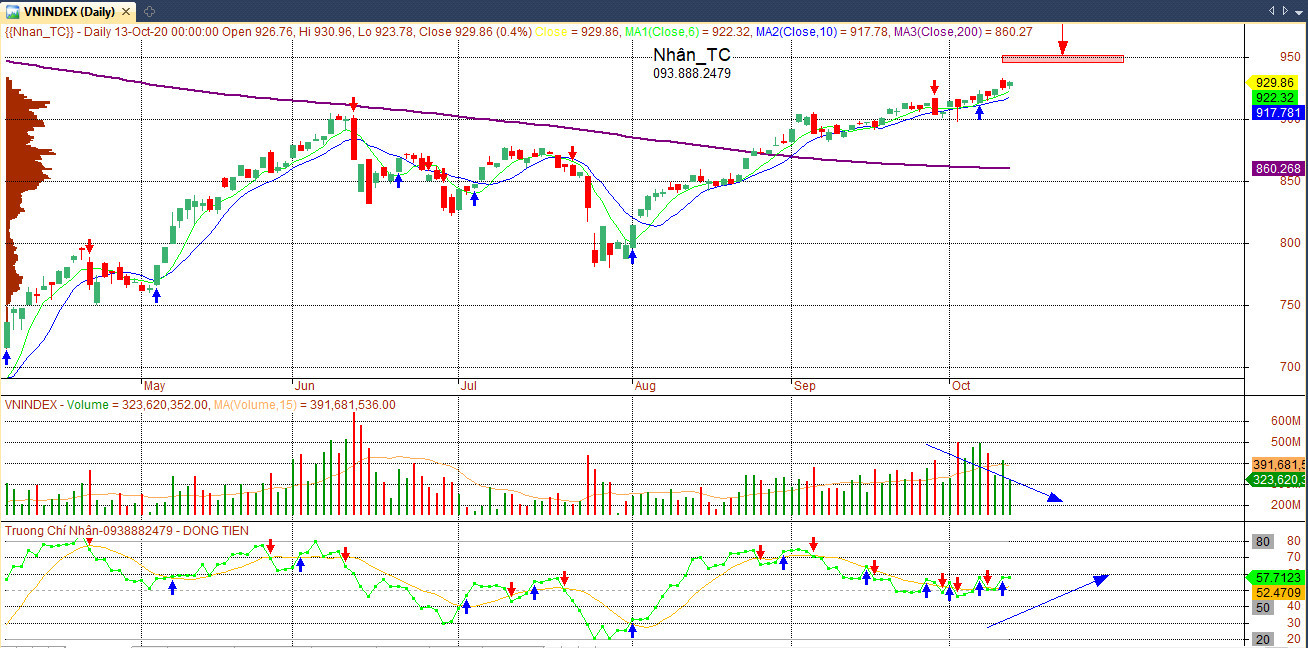Click the Jul label on the date axis

469,385
